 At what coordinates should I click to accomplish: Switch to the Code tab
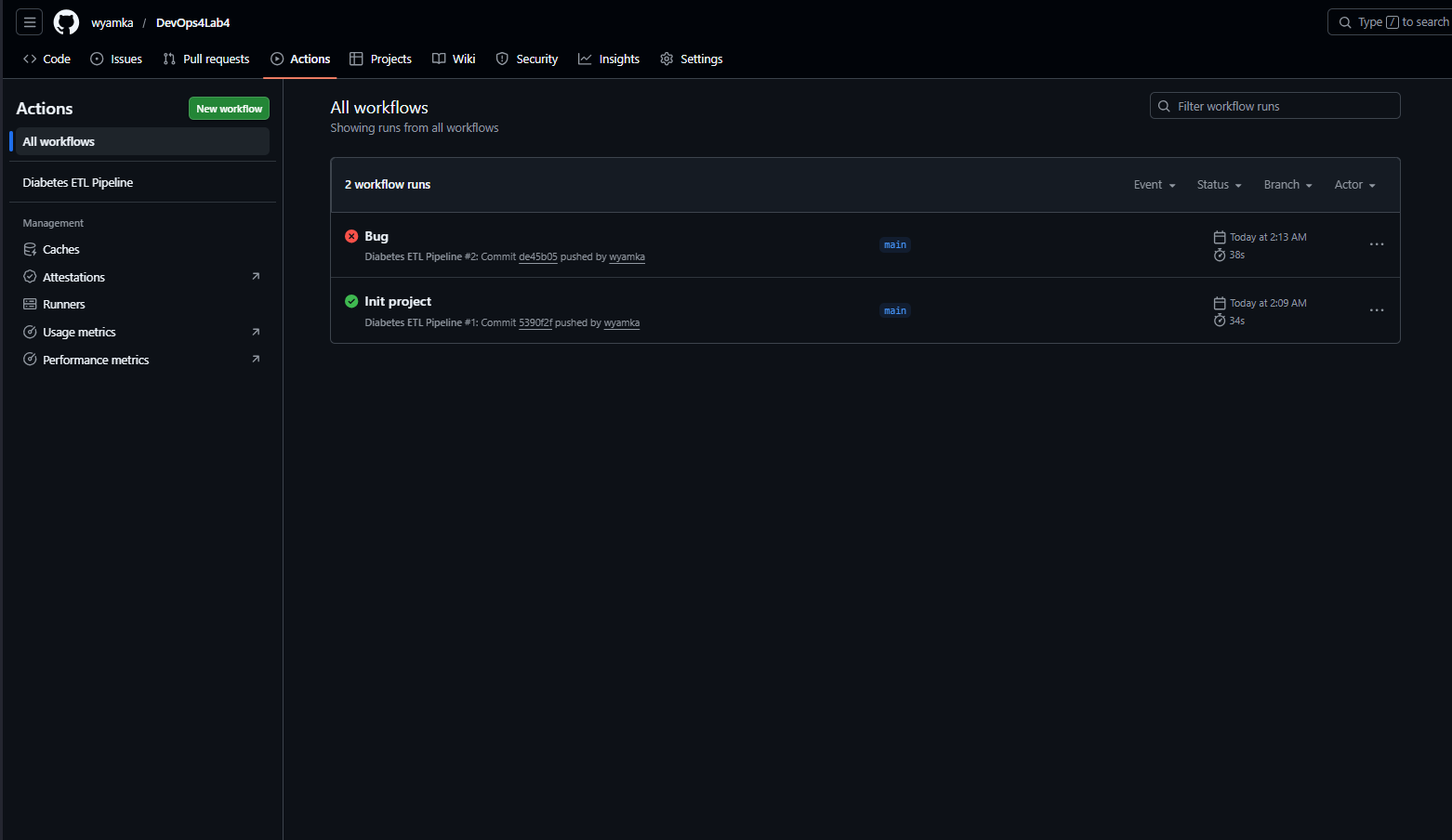46,59
